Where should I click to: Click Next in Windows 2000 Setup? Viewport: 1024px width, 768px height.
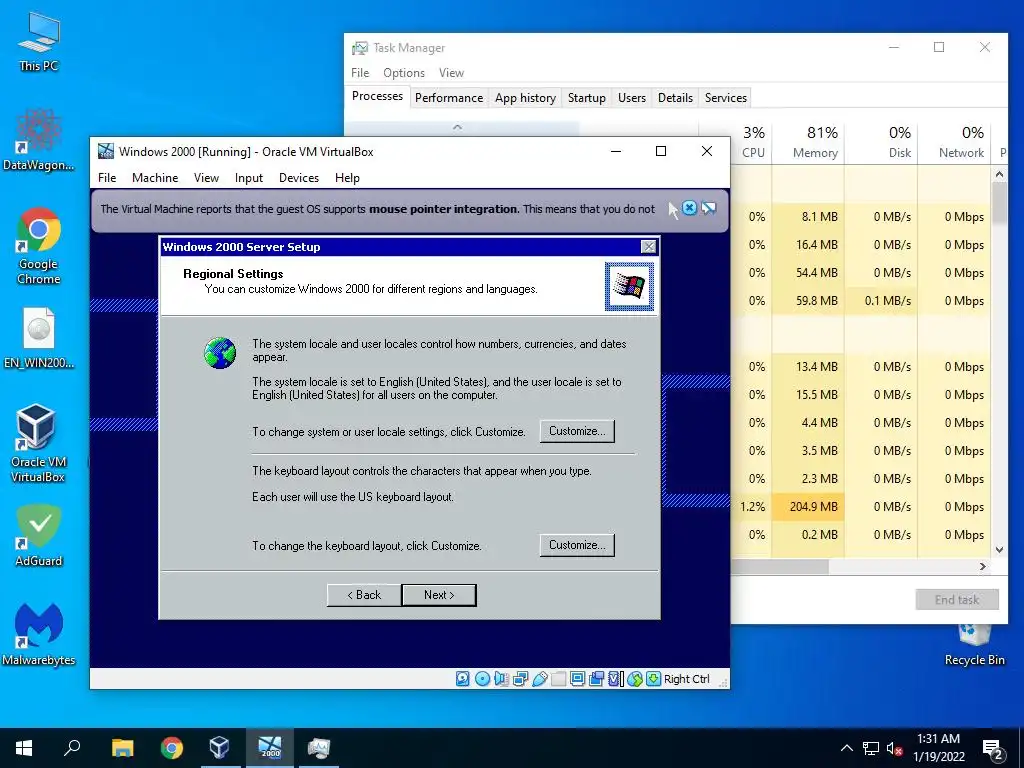pyautogui.click(x=439, y=595)
